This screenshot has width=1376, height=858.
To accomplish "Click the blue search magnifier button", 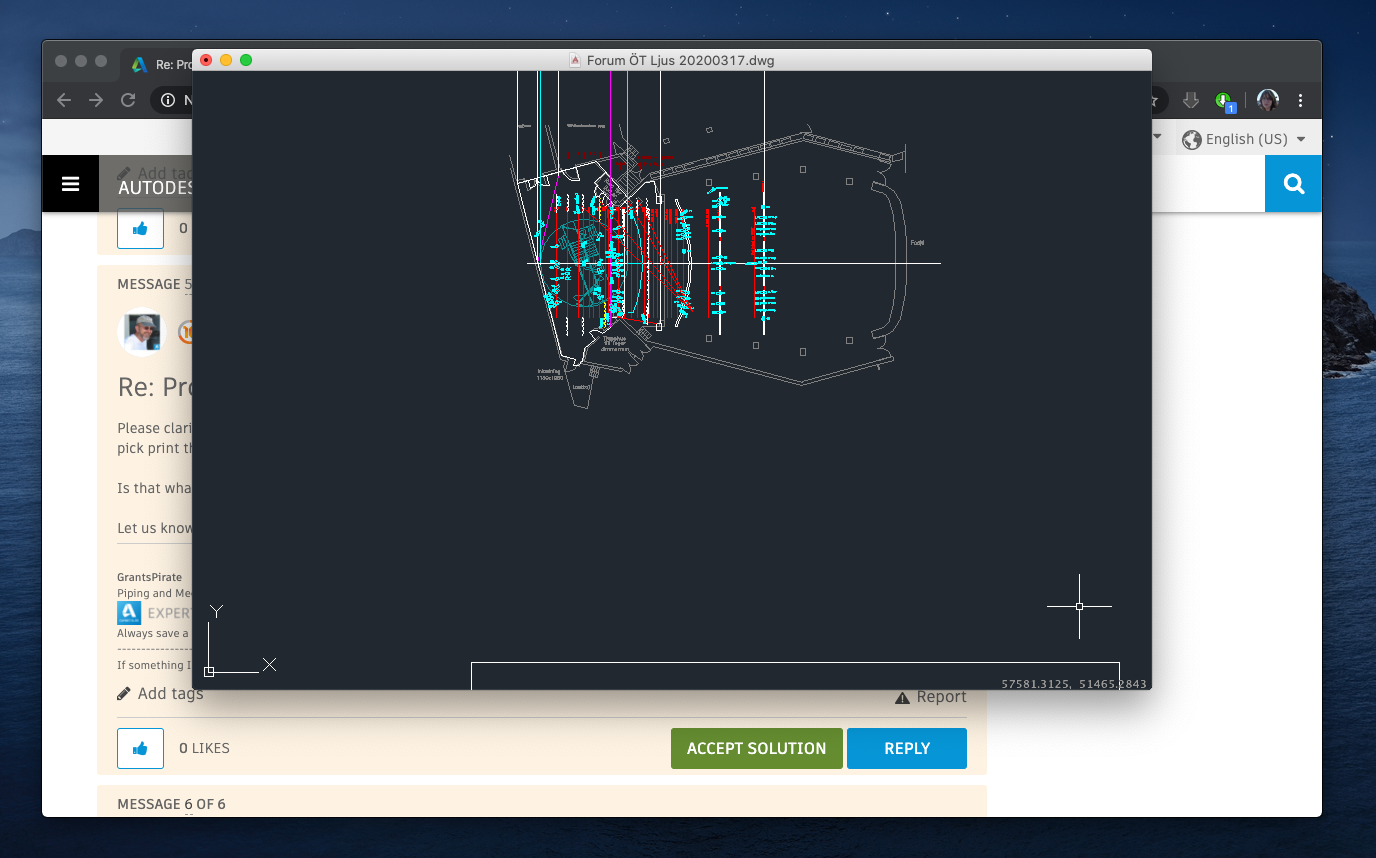I will tap(1293, 184).
